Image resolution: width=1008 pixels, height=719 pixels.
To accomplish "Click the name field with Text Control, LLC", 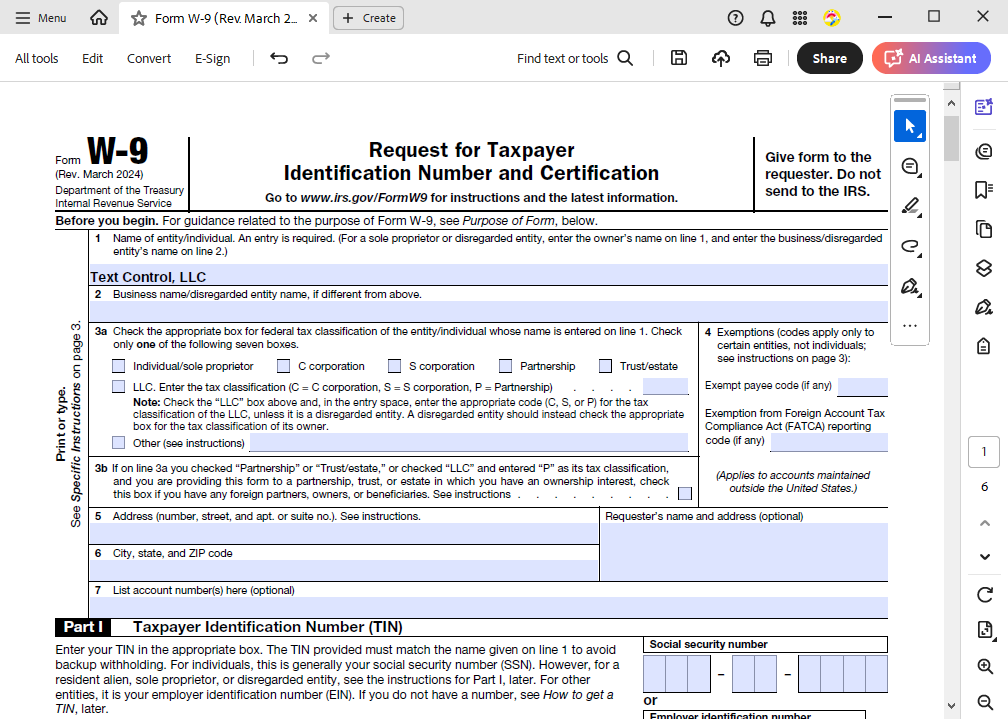I will 489,275.
